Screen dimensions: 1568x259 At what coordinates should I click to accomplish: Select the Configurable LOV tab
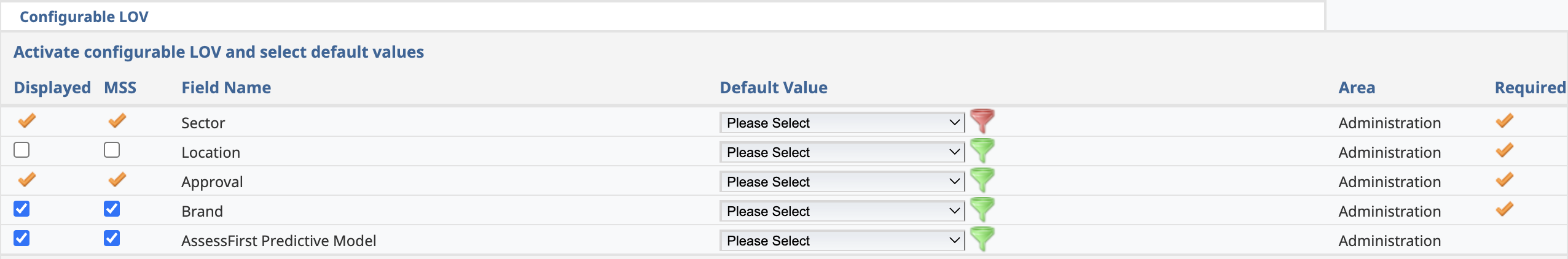click(84, 17)
